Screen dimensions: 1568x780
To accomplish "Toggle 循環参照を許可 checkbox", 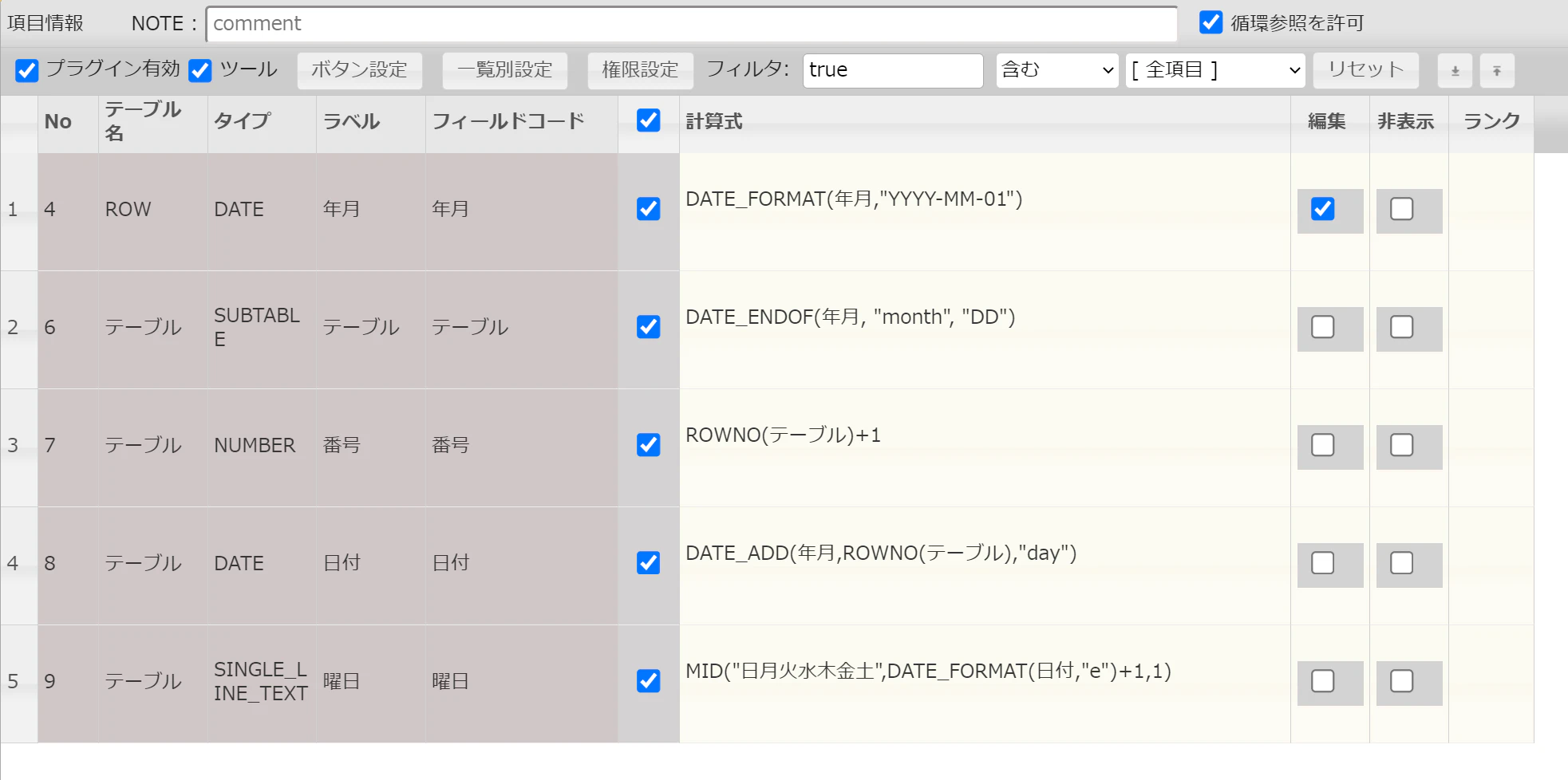I will [x=1211, y=22].
